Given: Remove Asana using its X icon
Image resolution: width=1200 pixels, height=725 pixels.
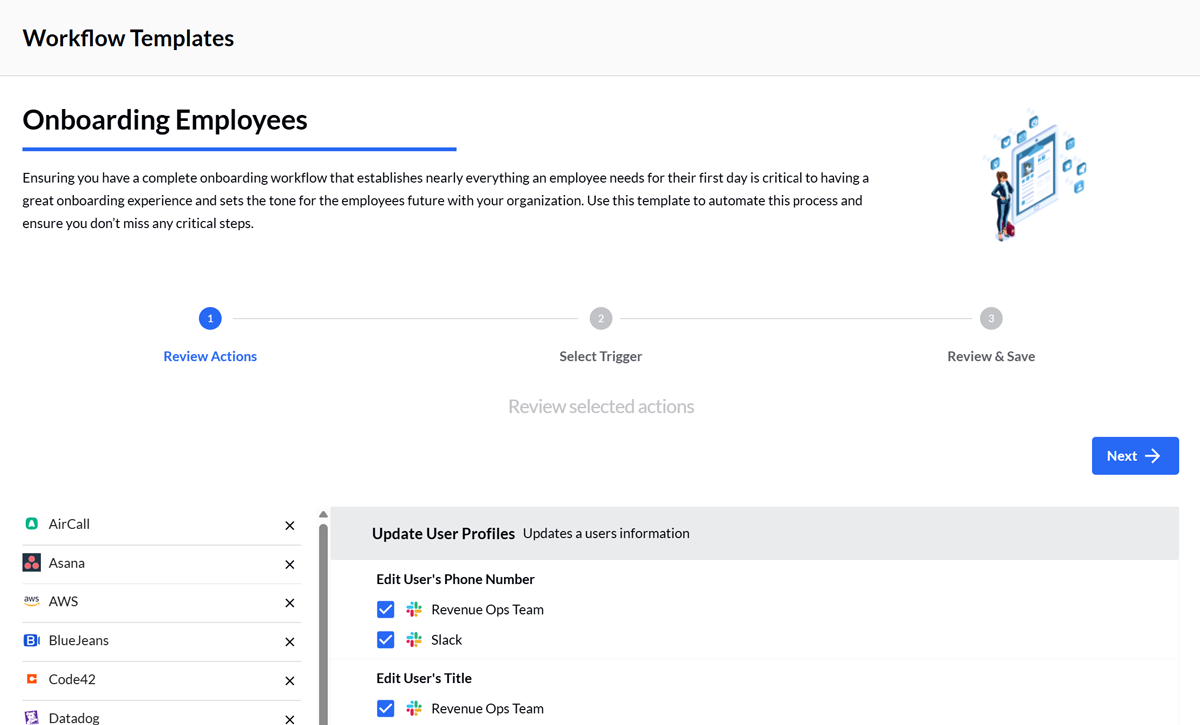Looking at the screenshot, I should click(289, 564).
